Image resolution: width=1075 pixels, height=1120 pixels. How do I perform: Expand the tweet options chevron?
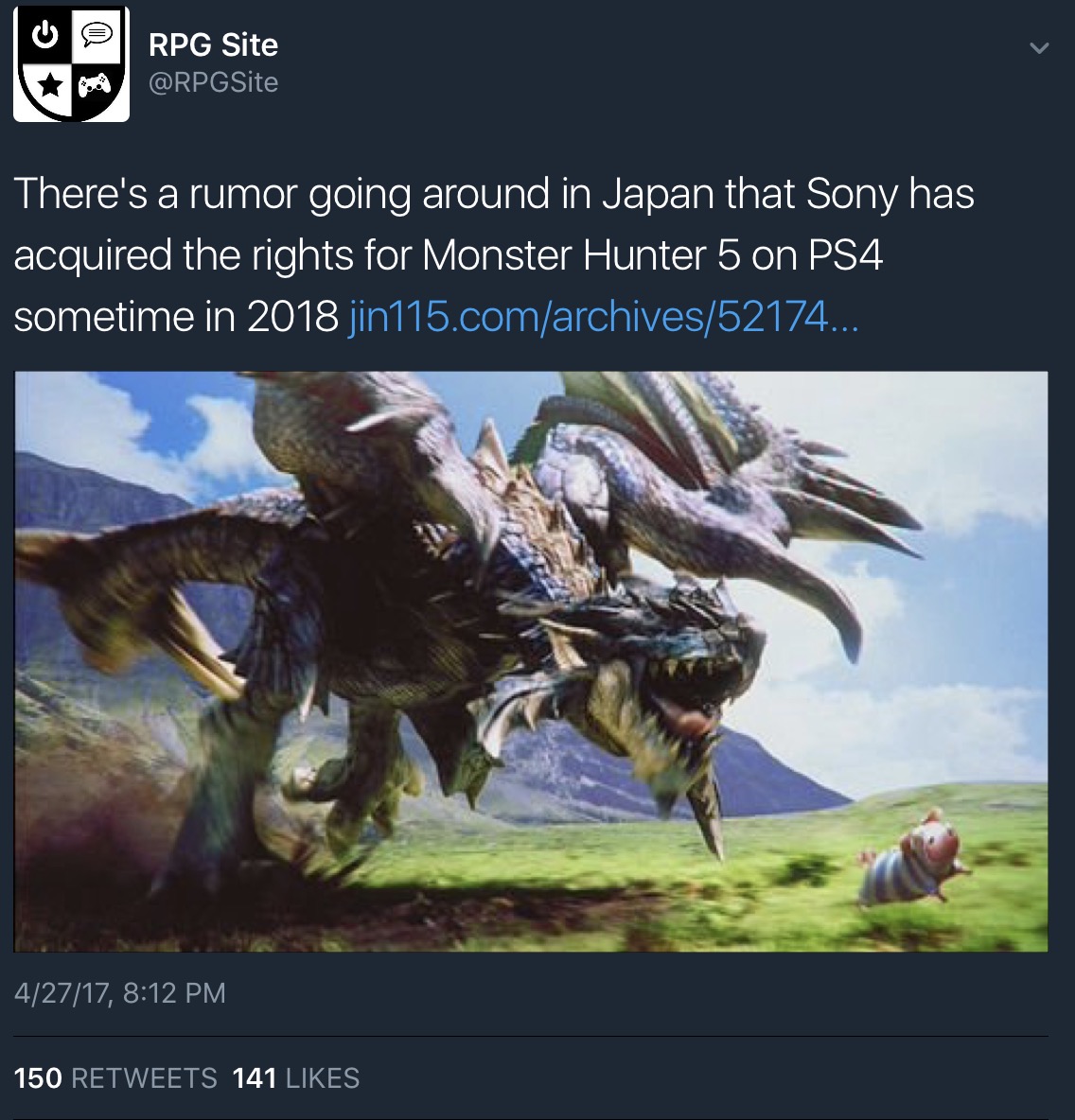pyautogui.click(x=1039, y=48)
